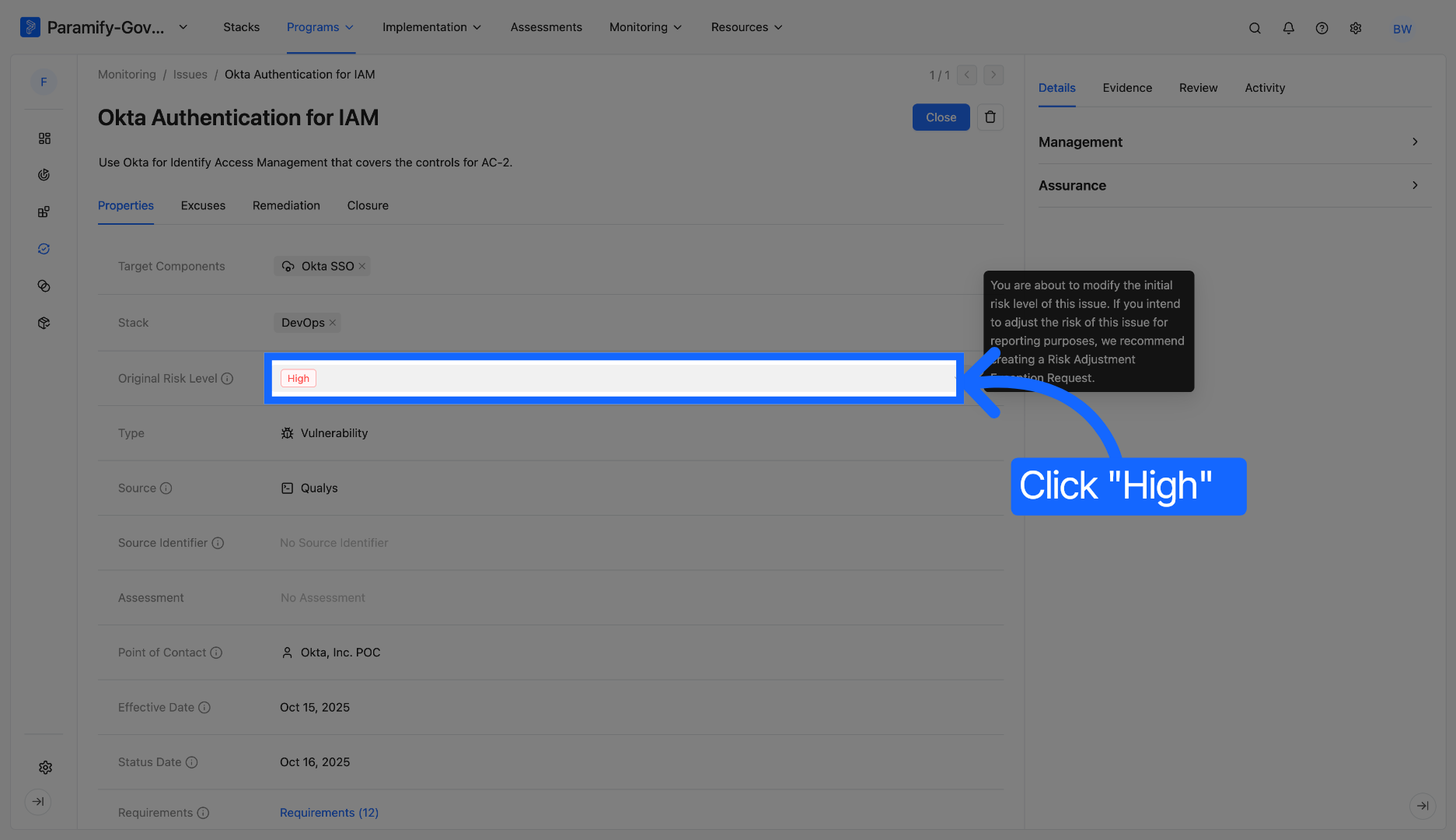
Task: Remove the Okta SSO component tag
Action: (361, 266)
